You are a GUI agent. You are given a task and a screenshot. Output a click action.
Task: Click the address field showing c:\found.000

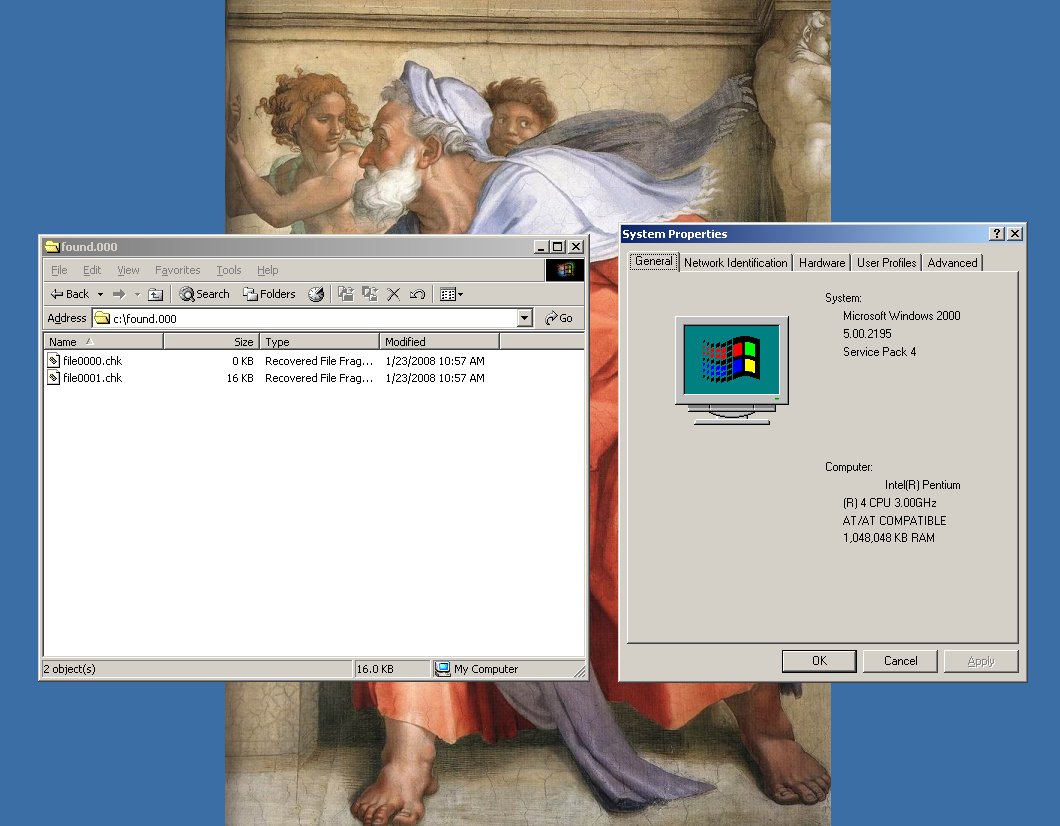click(310, 318)
